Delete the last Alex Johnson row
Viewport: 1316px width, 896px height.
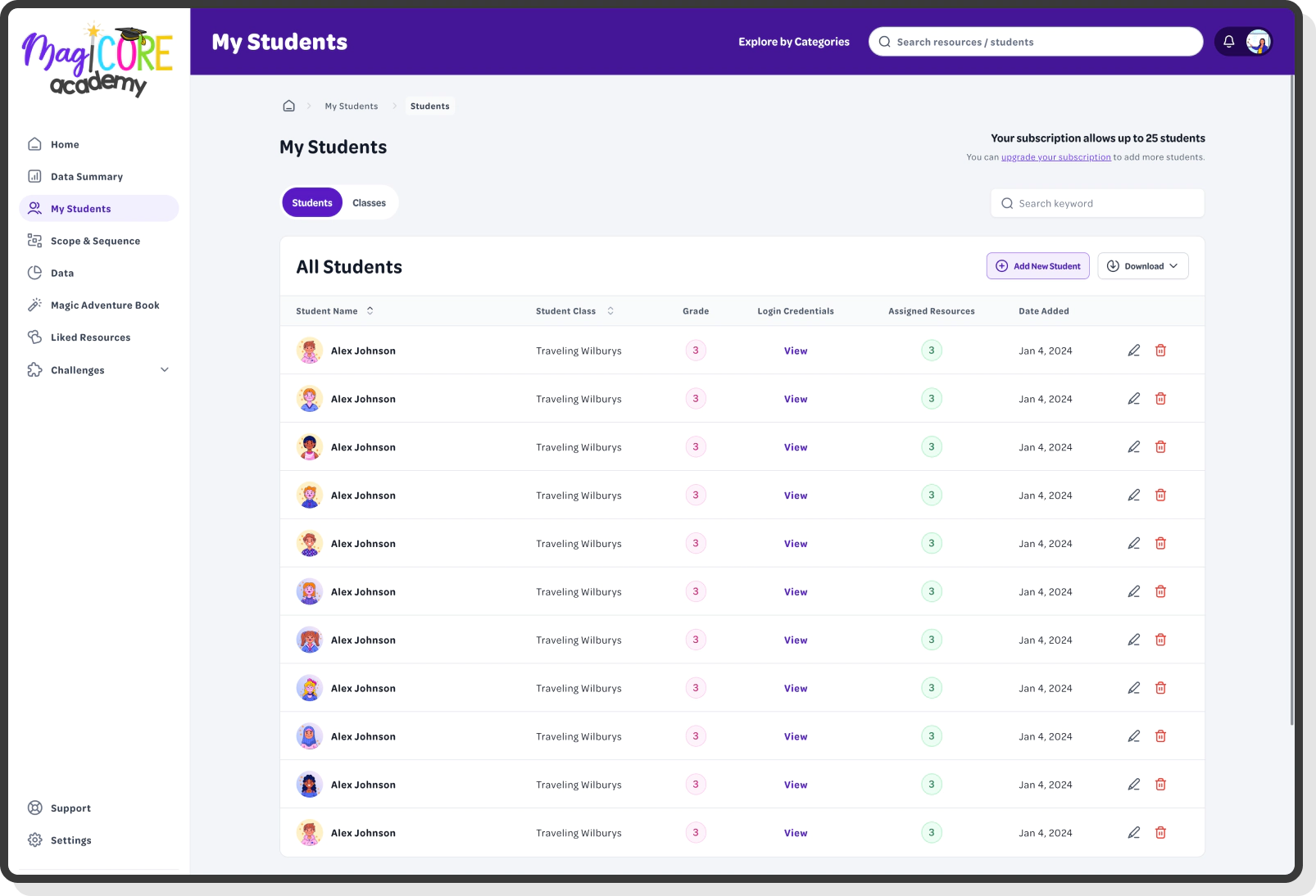tap(1161, 832)
